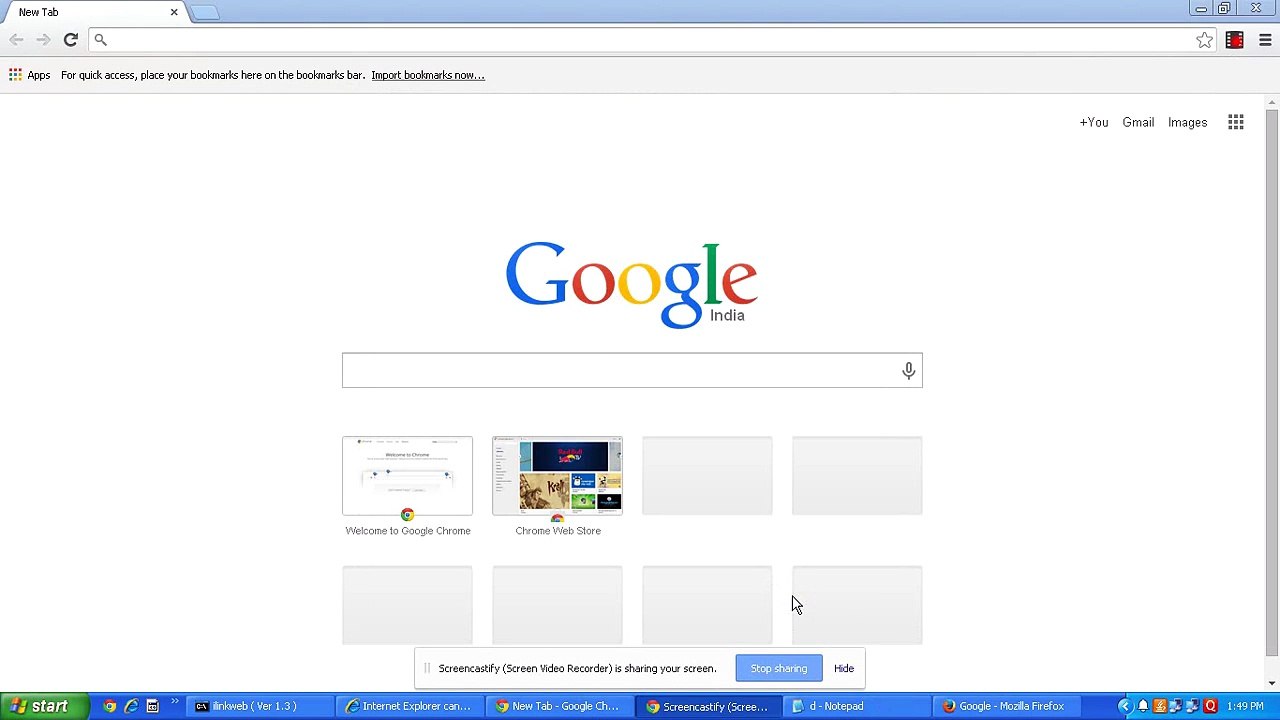
Task: Click the Google logo
Action: 631,285
